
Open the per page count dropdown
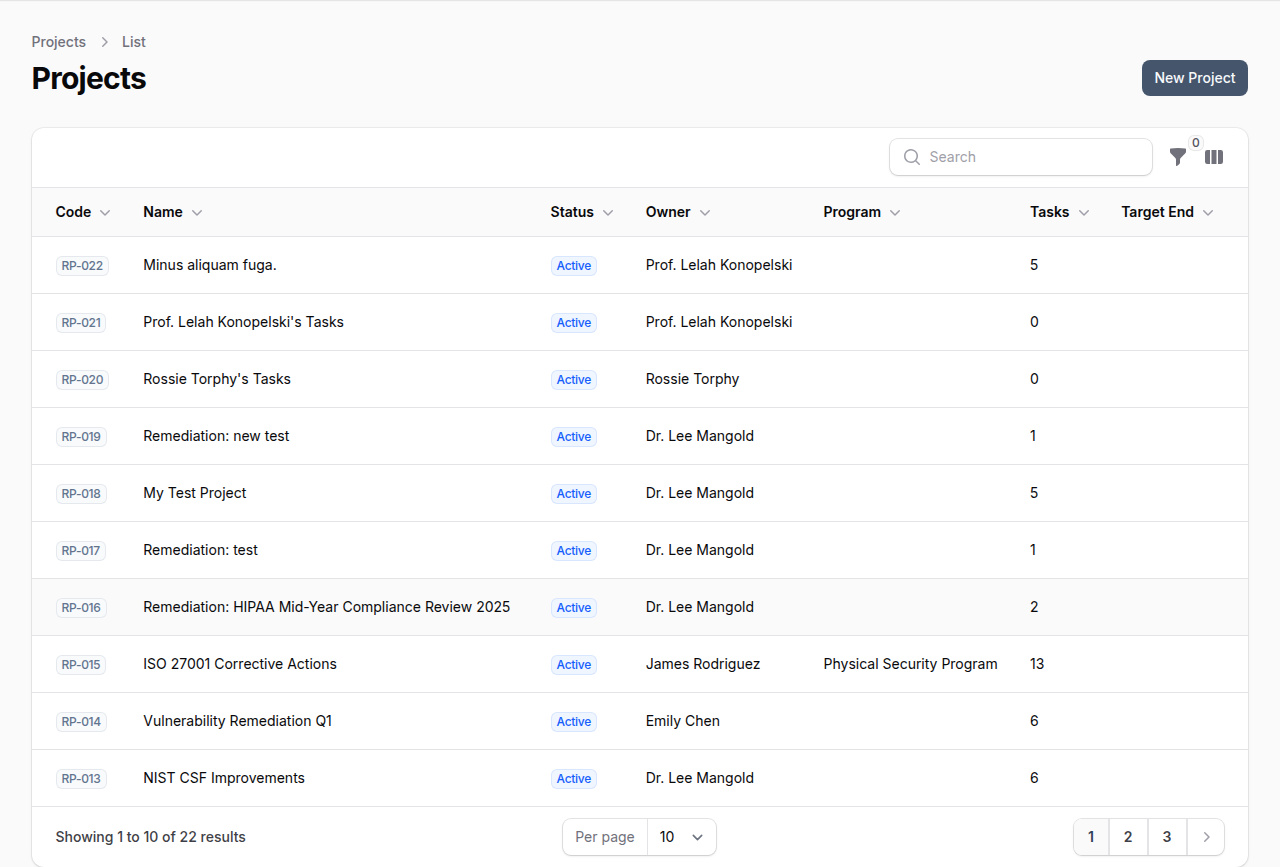pyautogui.click(x=682, y=837)
